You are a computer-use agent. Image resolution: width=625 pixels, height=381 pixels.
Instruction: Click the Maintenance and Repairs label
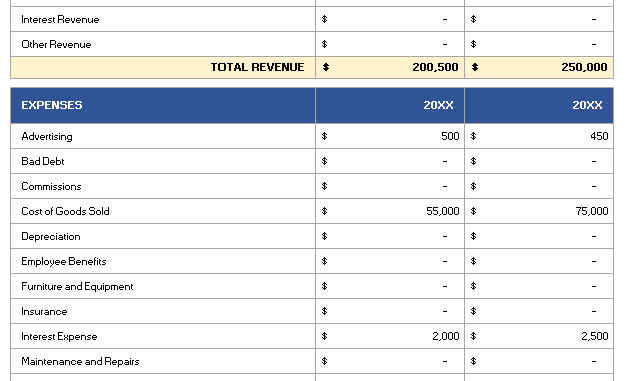(81, 361)
